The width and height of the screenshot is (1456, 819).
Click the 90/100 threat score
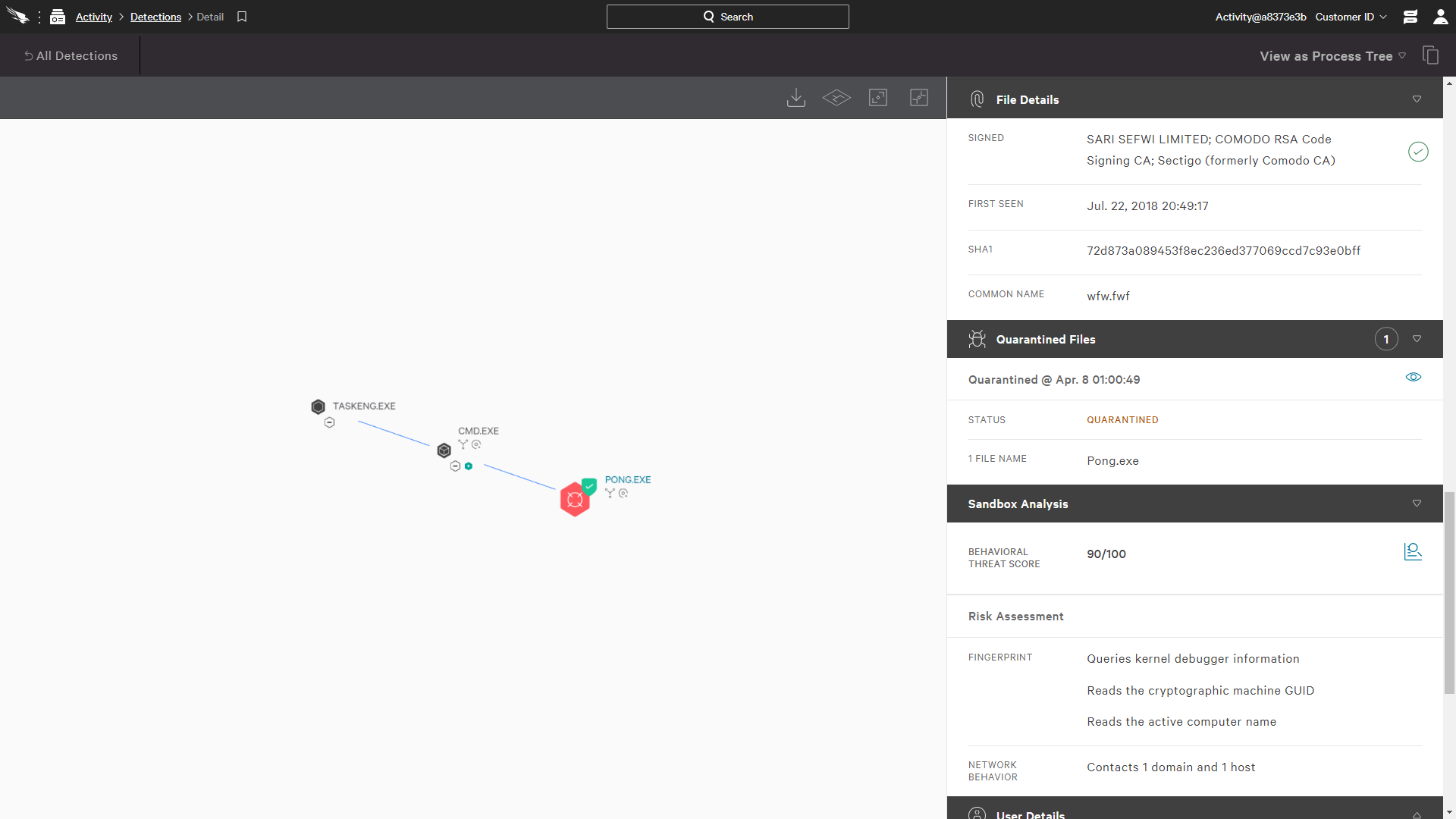(1106, 554)
